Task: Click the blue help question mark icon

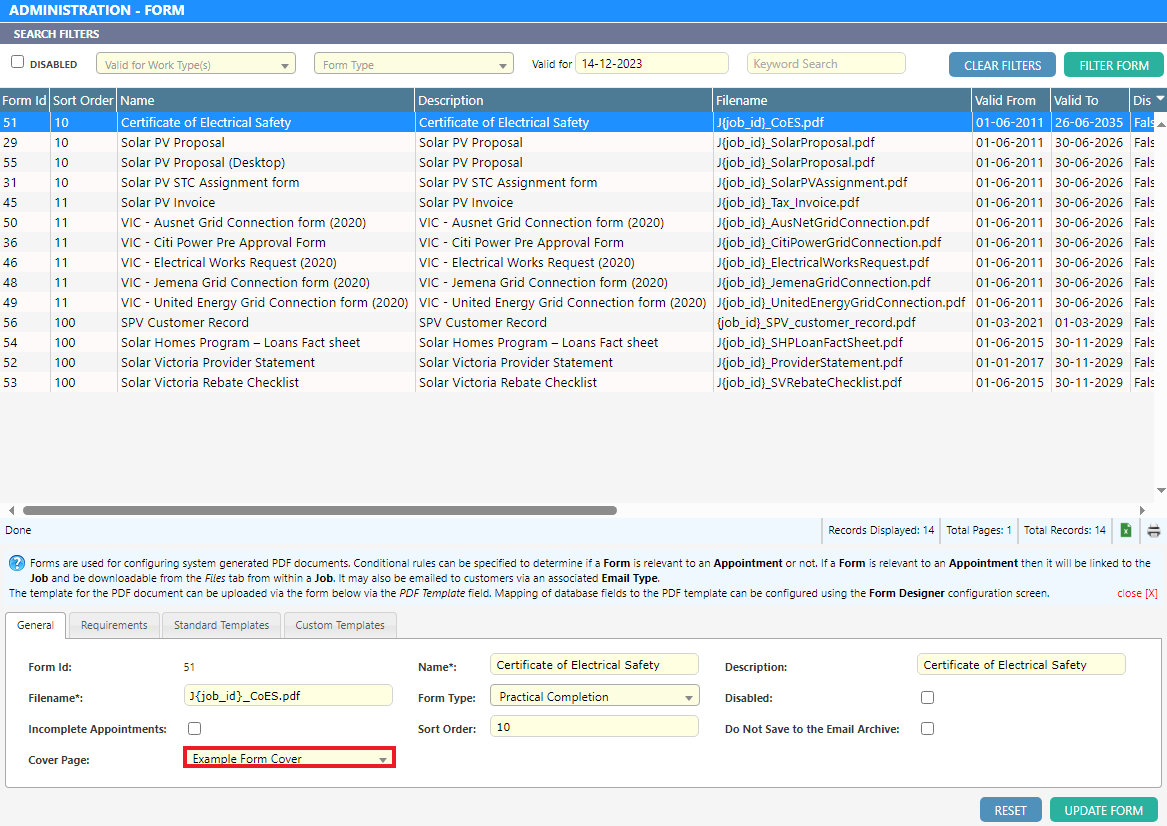Action: pos(17,563)
